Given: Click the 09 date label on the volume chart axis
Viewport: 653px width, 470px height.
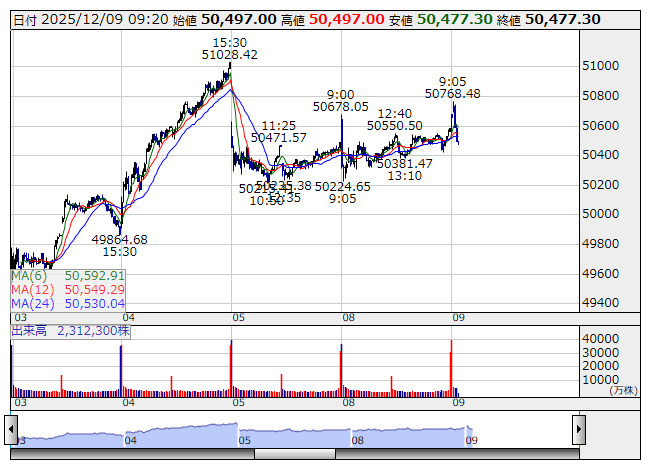Looking at the screenshot, I should (x=459, y=403).
